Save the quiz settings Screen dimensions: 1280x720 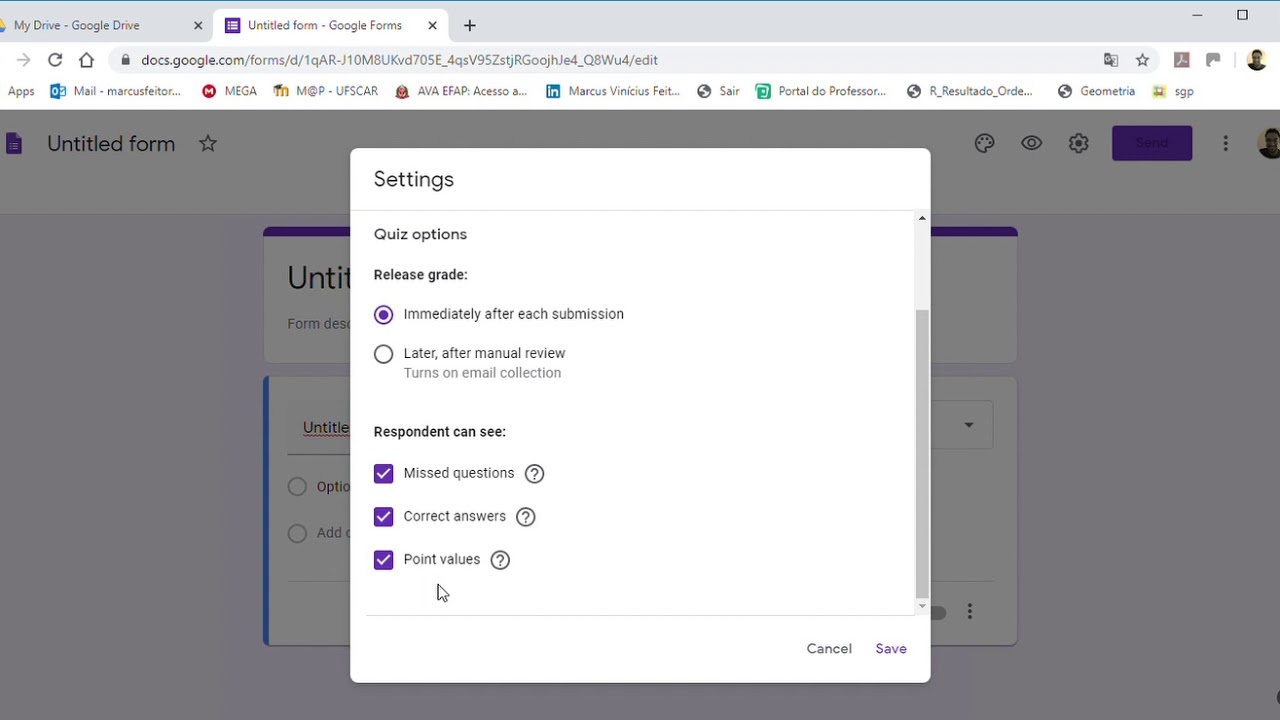pyautogui.click(x=891, y=649)
